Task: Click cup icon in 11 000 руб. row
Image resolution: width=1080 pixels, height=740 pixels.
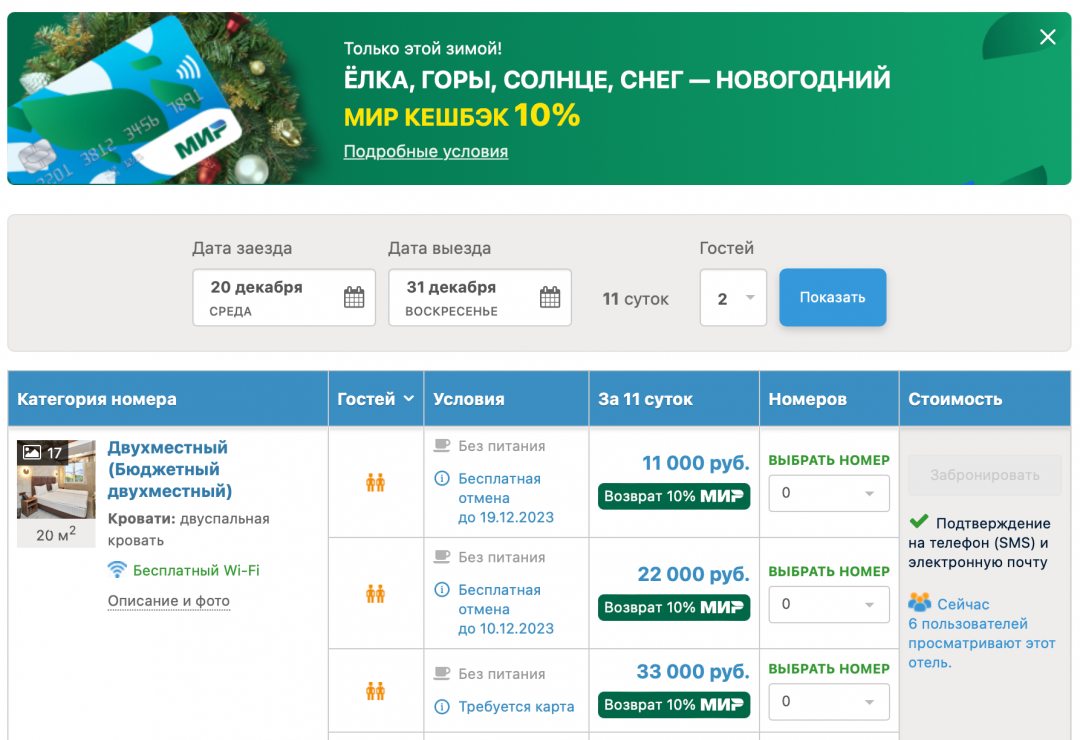Action: (x=442, y=446)
